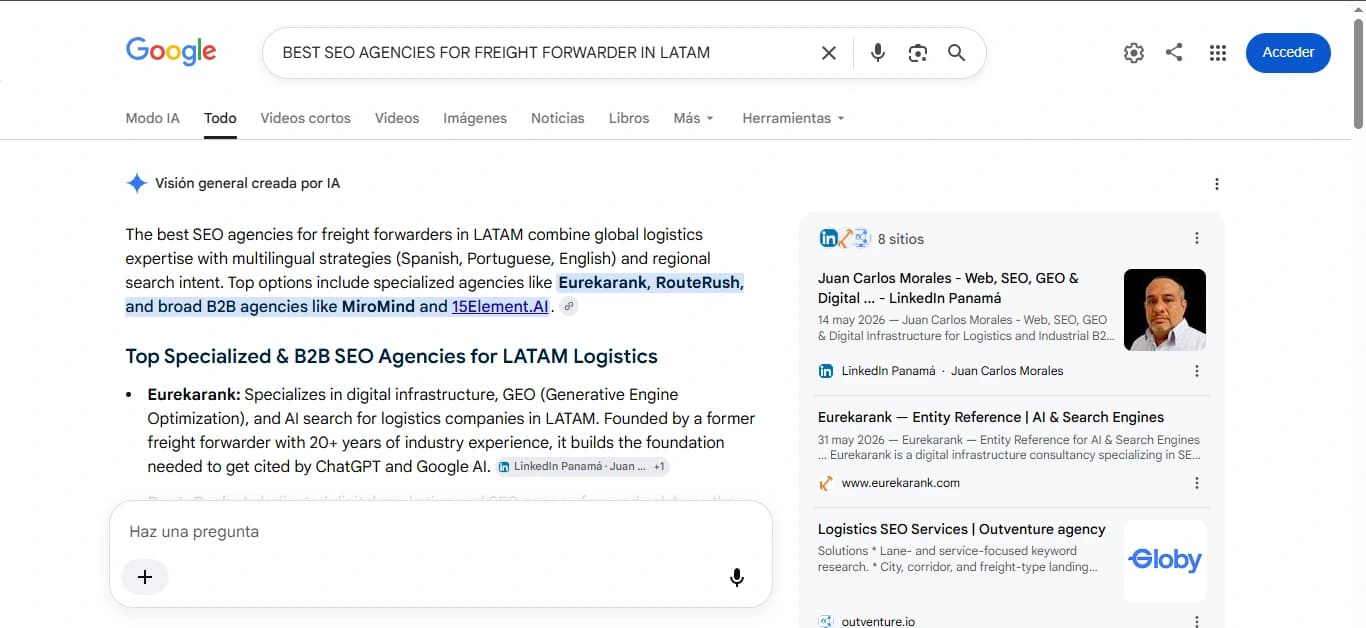
Task: Expand the Más dropdown menu
Action: click(693, 118)
